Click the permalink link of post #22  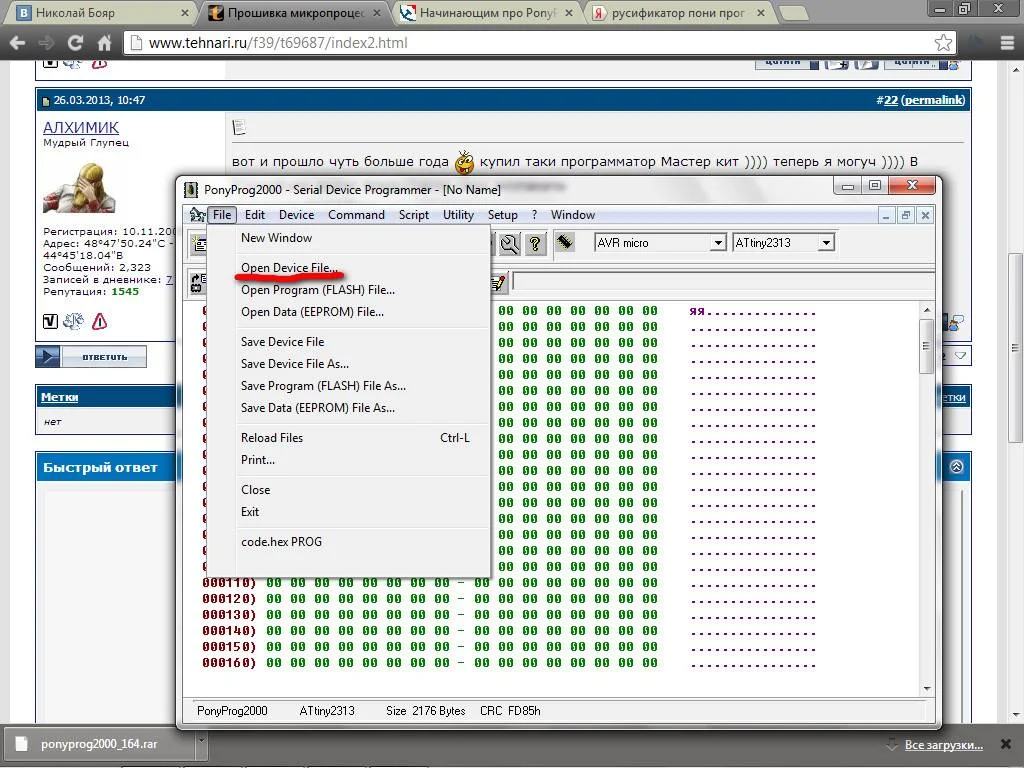pyautogui.click(x=935, y=100)
